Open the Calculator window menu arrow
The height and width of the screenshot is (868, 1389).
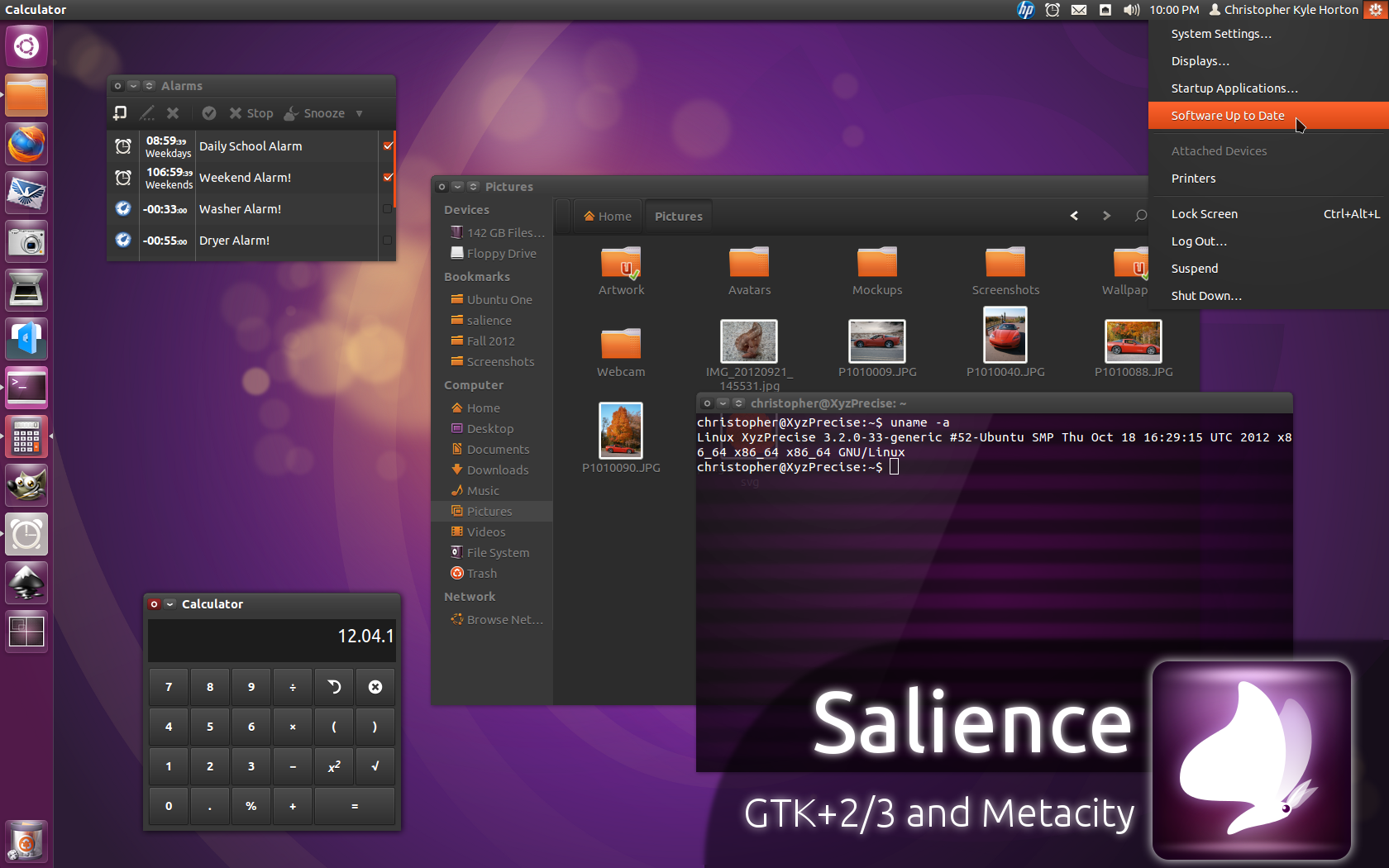(169, 604)
